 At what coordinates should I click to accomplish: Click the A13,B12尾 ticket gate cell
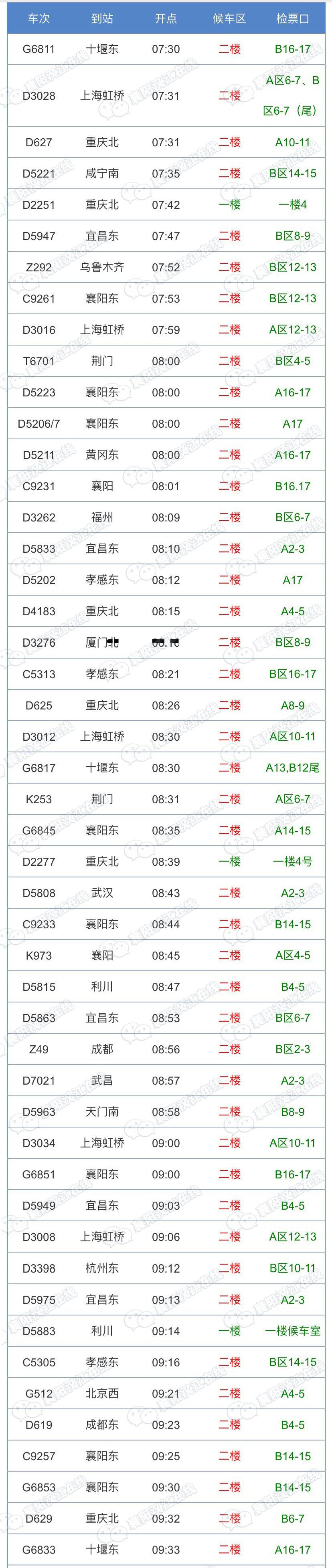(292, 768)
